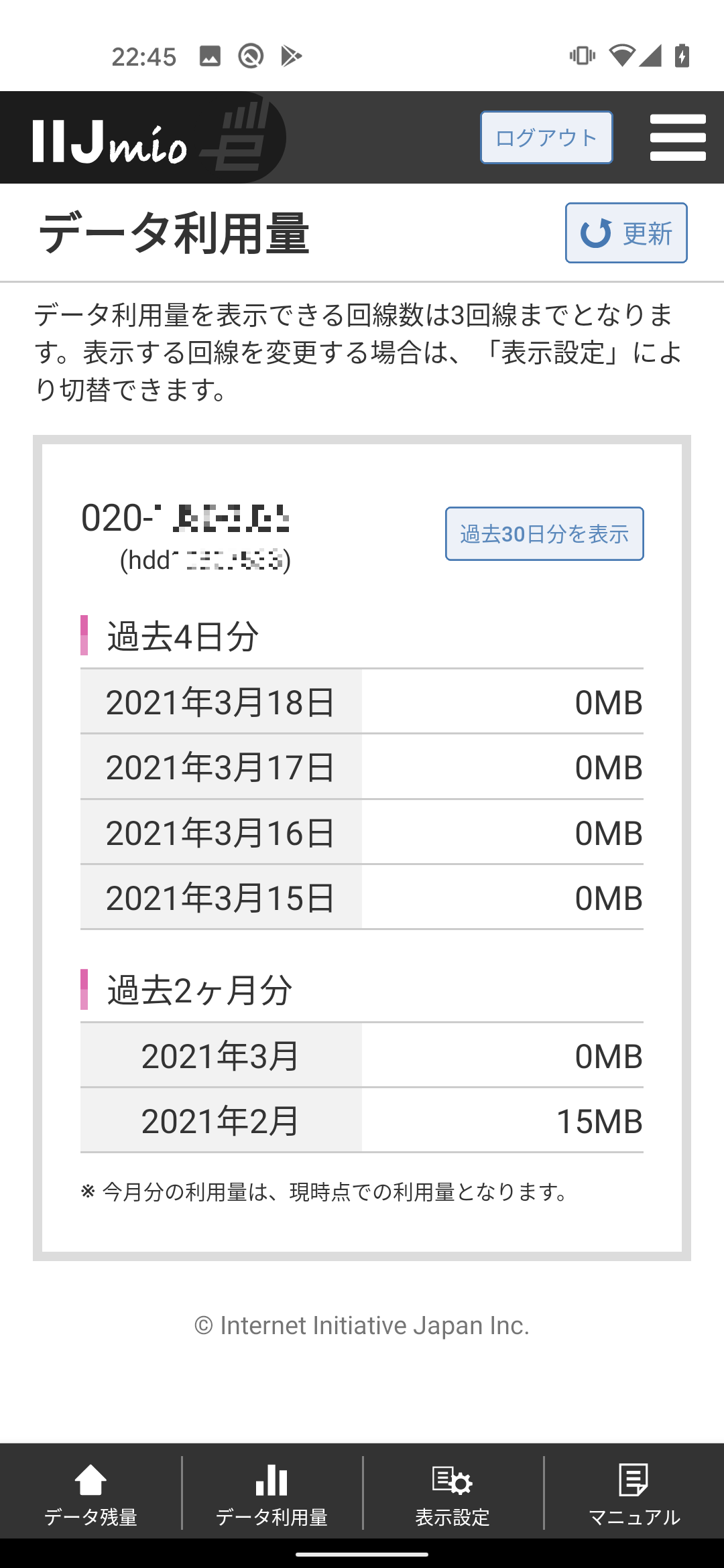724x1568 pixels.
Task: Click the refresh arrow in 更新 button
Action: [596, 233]
